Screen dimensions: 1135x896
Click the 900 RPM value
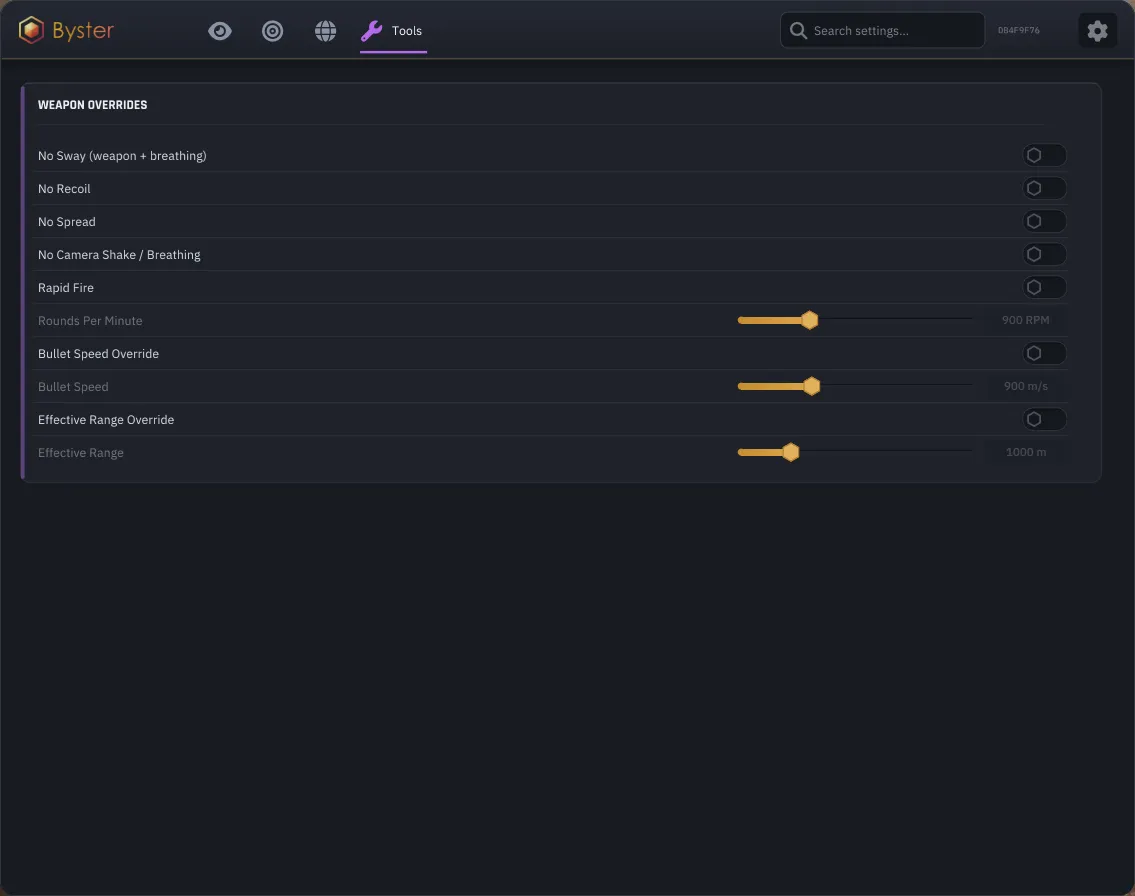[x=1025, y=320]
